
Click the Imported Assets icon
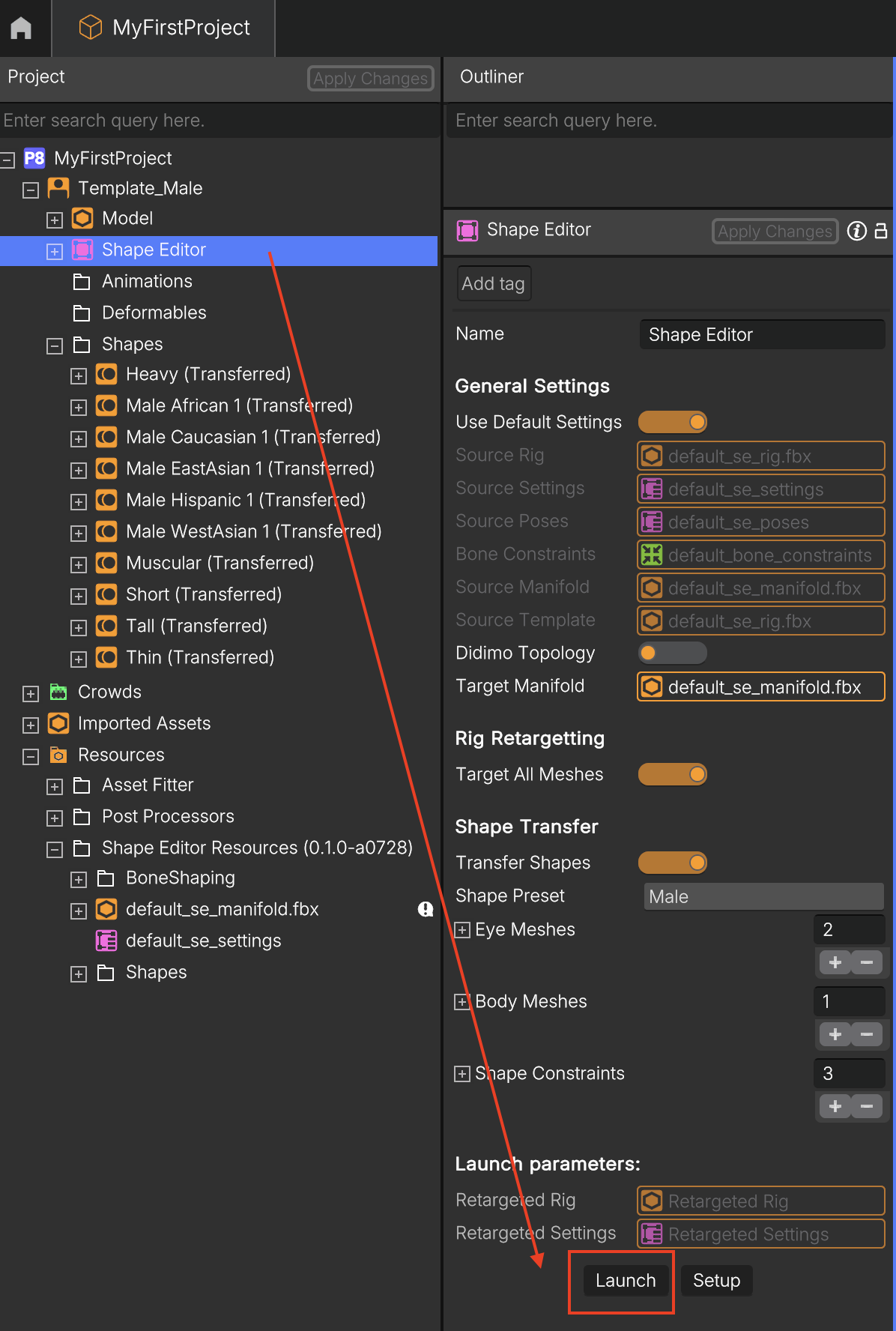pos(58,723)
